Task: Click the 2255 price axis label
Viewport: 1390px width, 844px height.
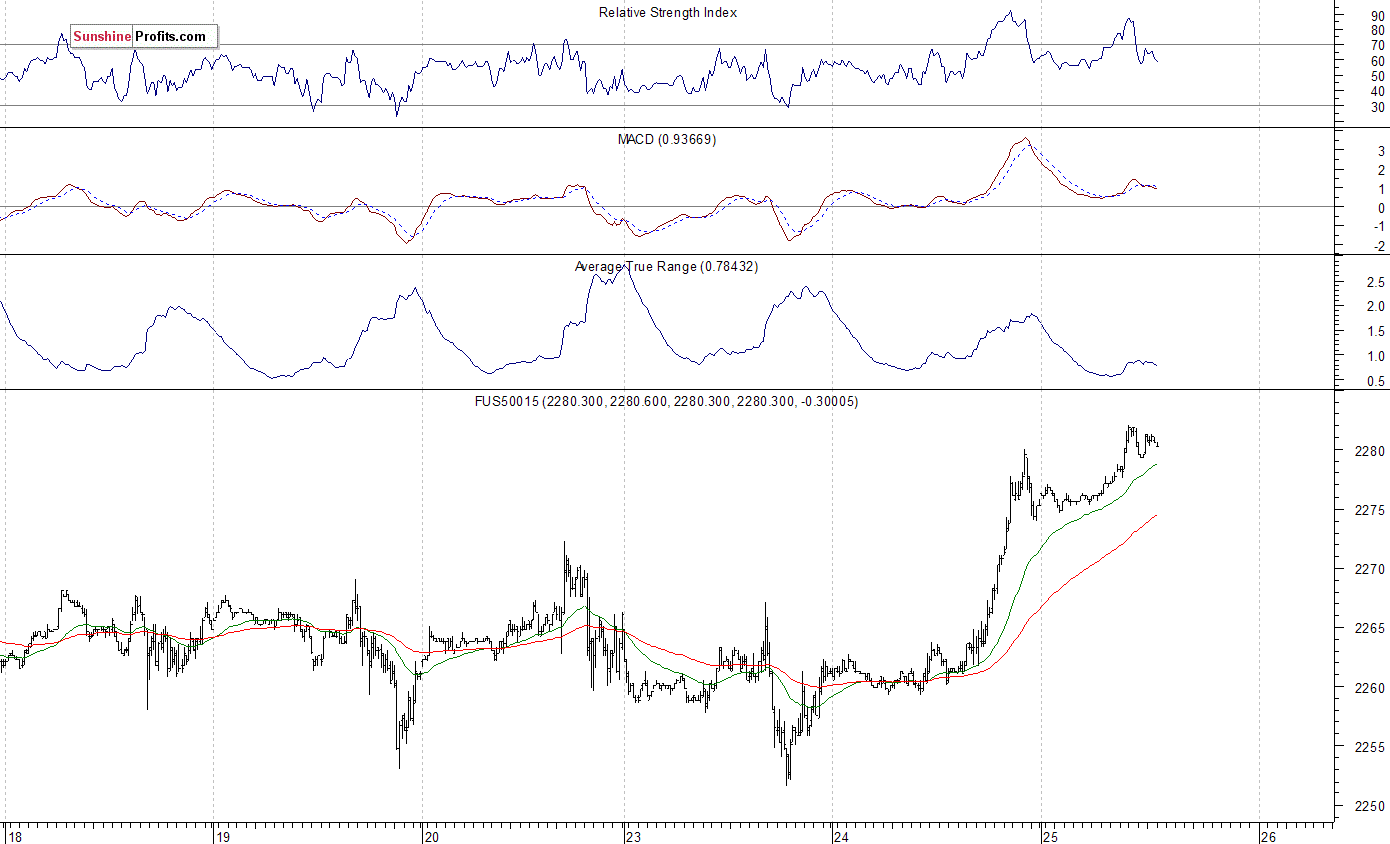Action: 1368,748
